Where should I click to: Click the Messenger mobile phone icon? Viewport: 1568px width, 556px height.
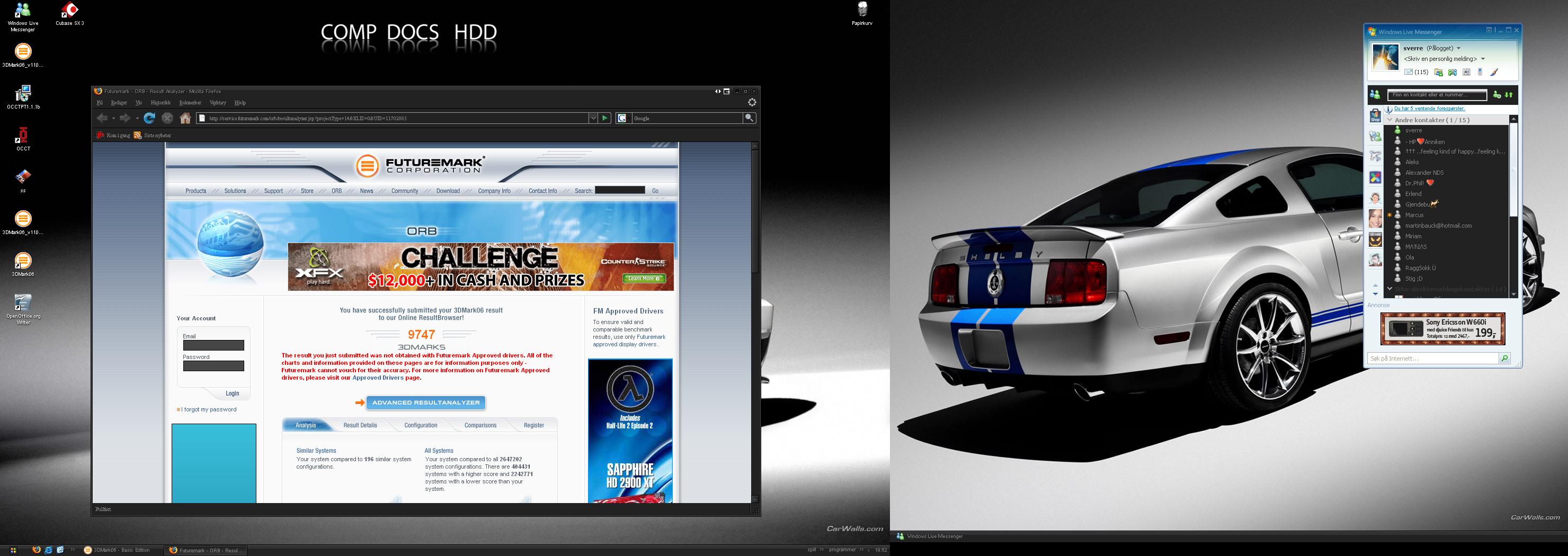(1480, 73)
